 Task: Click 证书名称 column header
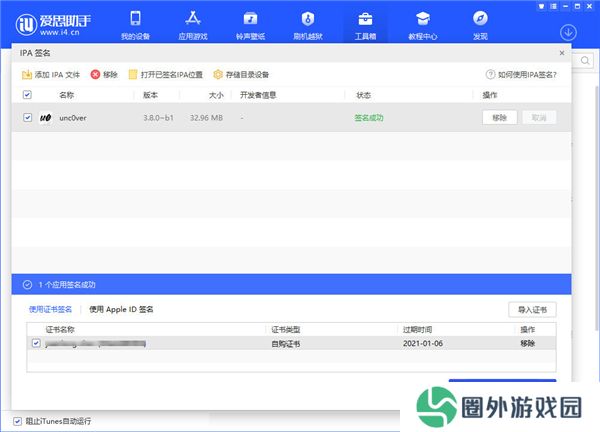click(x=60, y=329)
